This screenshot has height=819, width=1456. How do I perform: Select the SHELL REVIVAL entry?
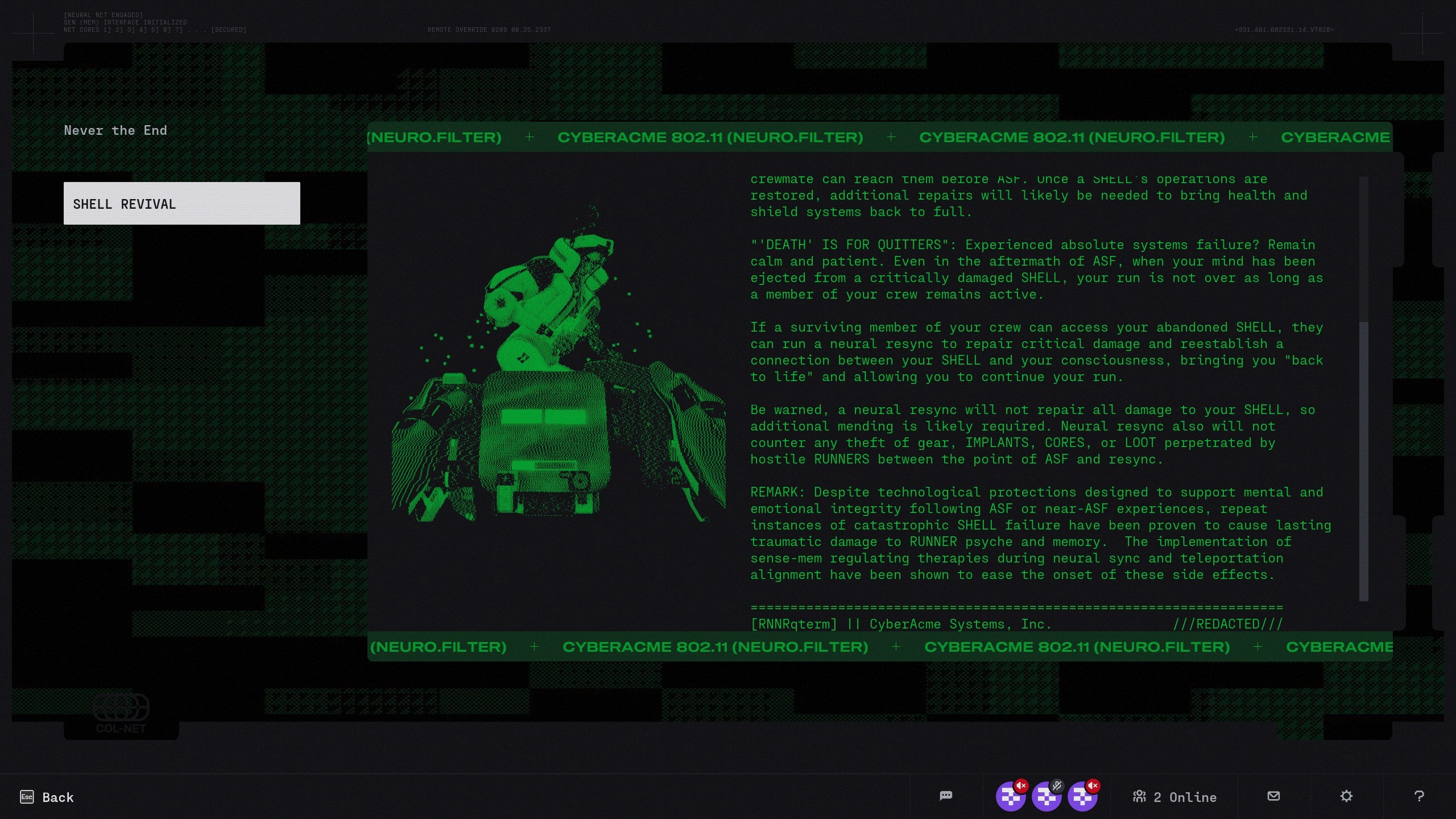(x=181, y=204)
